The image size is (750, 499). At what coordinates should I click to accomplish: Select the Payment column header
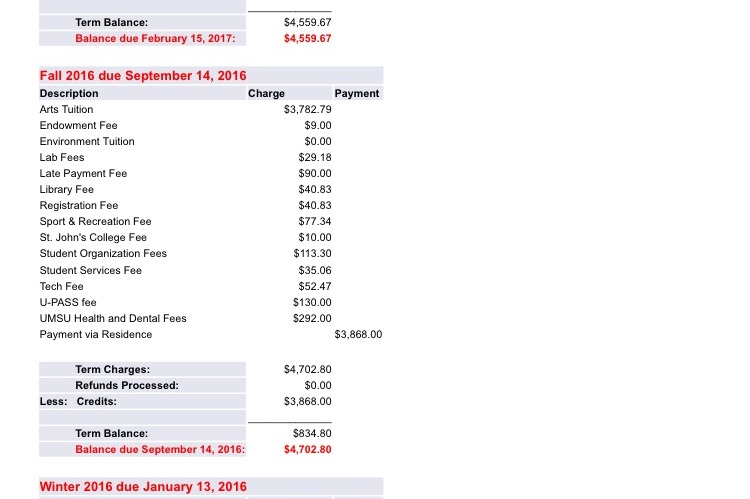pyautogui.click(x=357, y=93)
